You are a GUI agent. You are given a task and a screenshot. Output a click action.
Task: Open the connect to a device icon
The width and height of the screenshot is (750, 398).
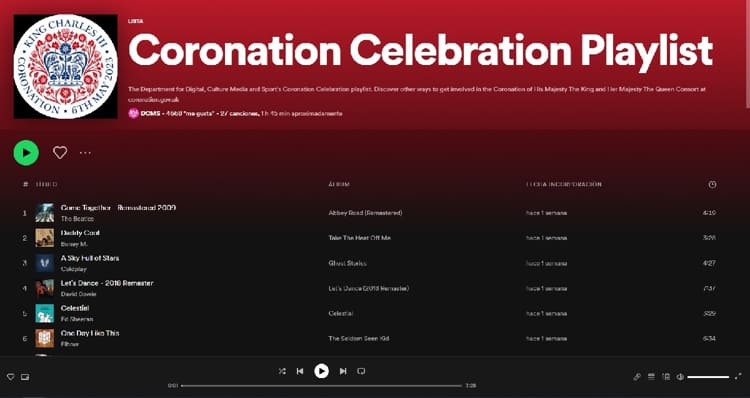pos(666,377)
